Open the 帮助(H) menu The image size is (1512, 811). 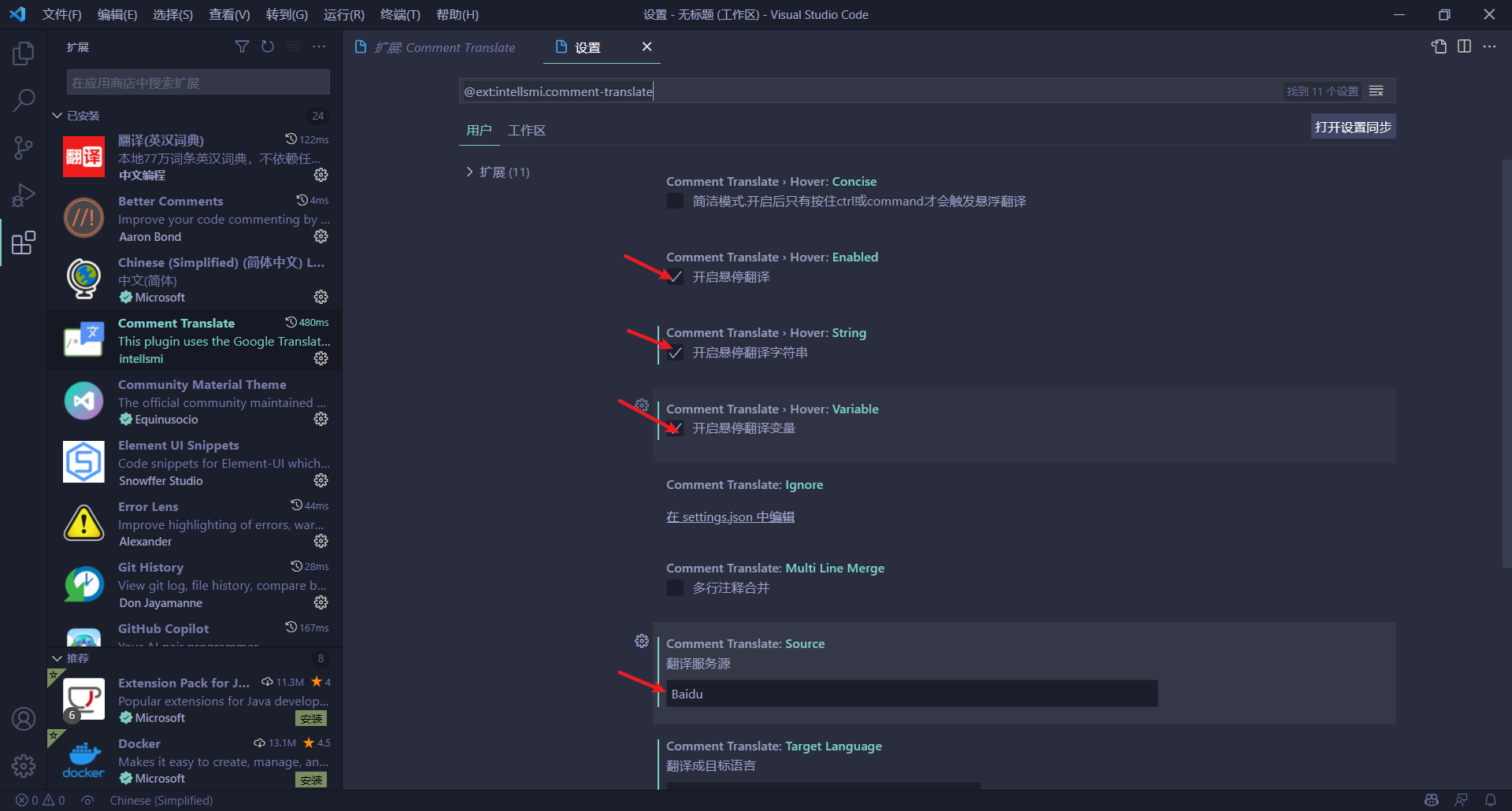(x=457, y=14)
